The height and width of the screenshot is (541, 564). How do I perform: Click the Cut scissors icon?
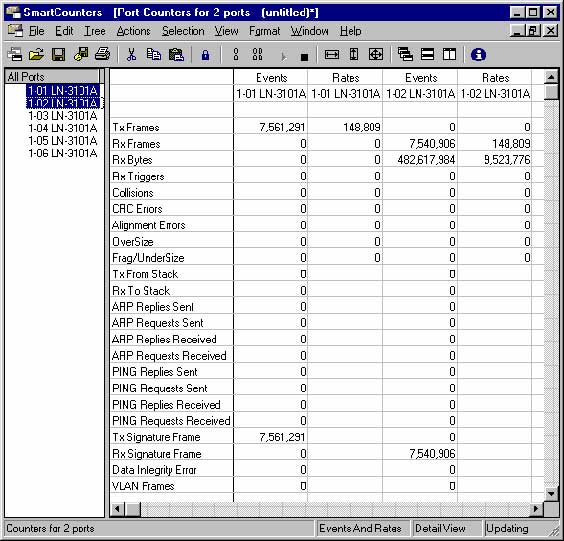(x=131, y=55)
